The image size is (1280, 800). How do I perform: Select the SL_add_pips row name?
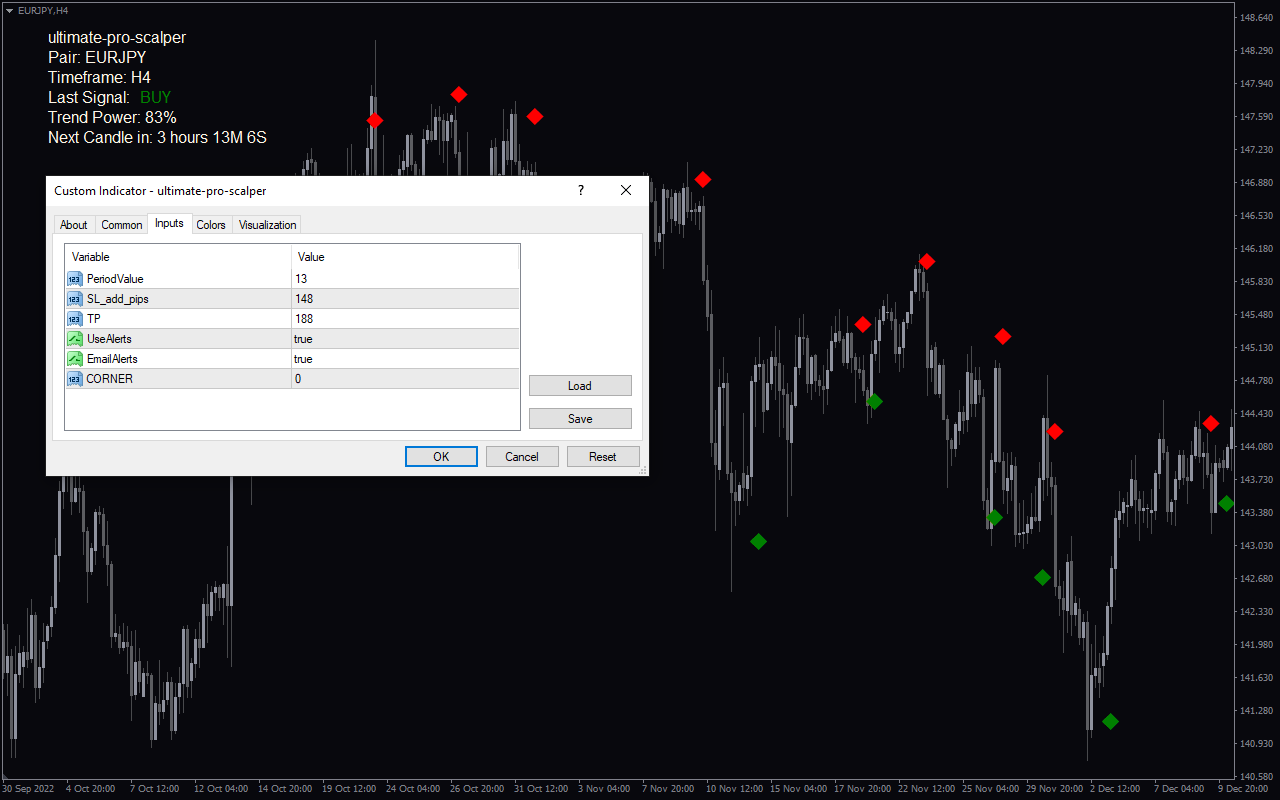(x=118, y=299)
